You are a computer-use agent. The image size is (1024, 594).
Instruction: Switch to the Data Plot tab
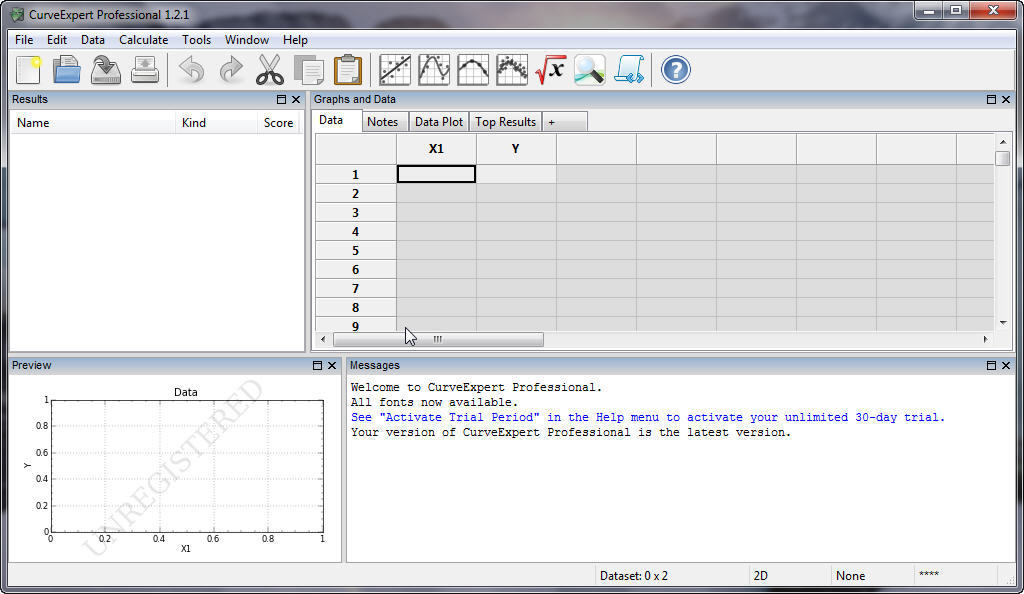tap(439, 121)
